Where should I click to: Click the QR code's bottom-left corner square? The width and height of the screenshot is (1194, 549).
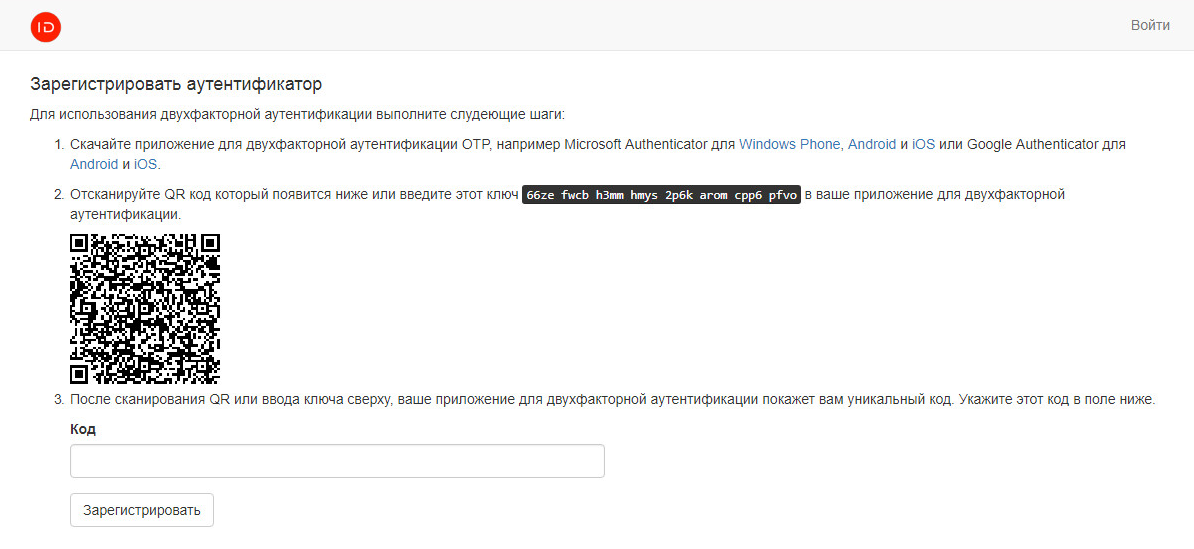(x=79, y=375)
